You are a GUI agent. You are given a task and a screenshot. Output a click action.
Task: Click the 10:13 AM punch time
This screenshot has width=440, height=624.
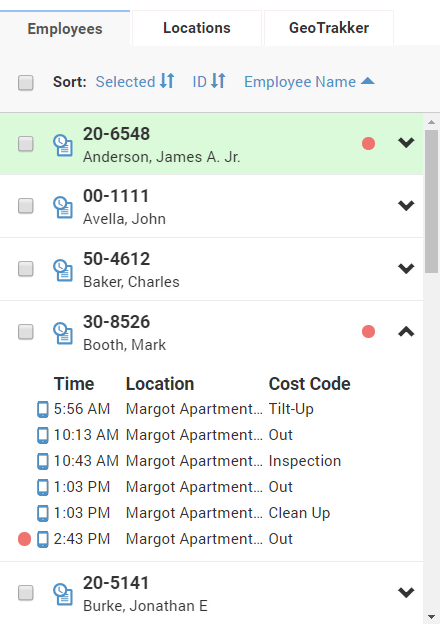click(86, 435)
